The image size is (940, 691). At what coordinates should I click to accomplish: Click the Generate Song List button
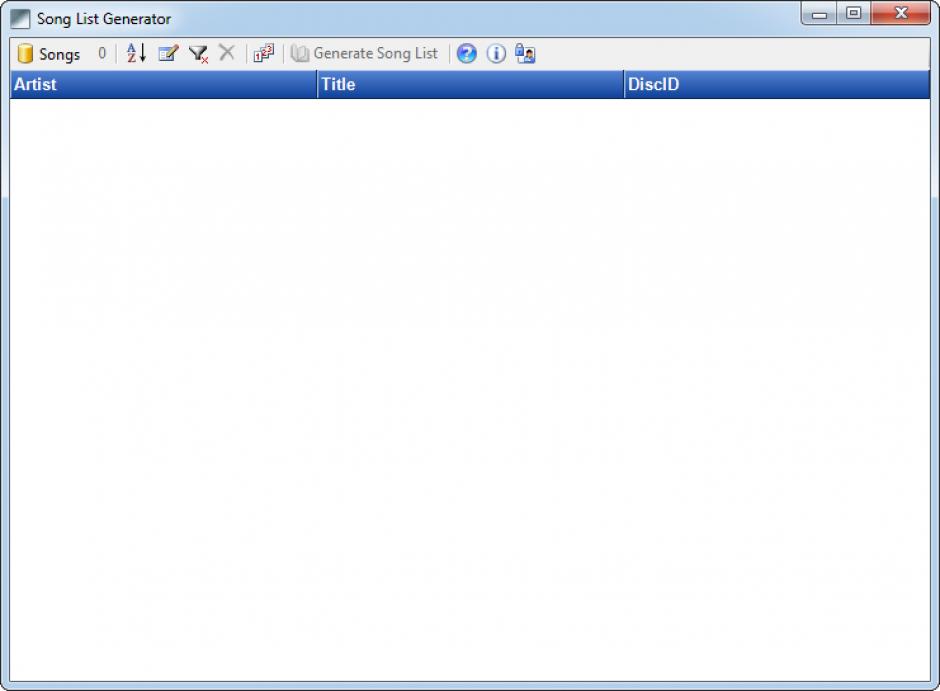pyautogui.click(x=365, y=54)
